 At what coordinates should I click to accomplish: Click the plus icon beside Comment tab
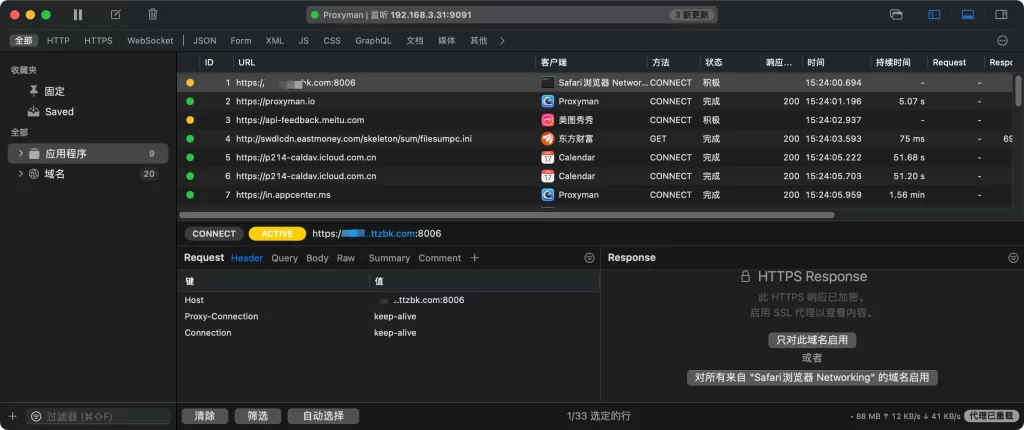(475, 258)
